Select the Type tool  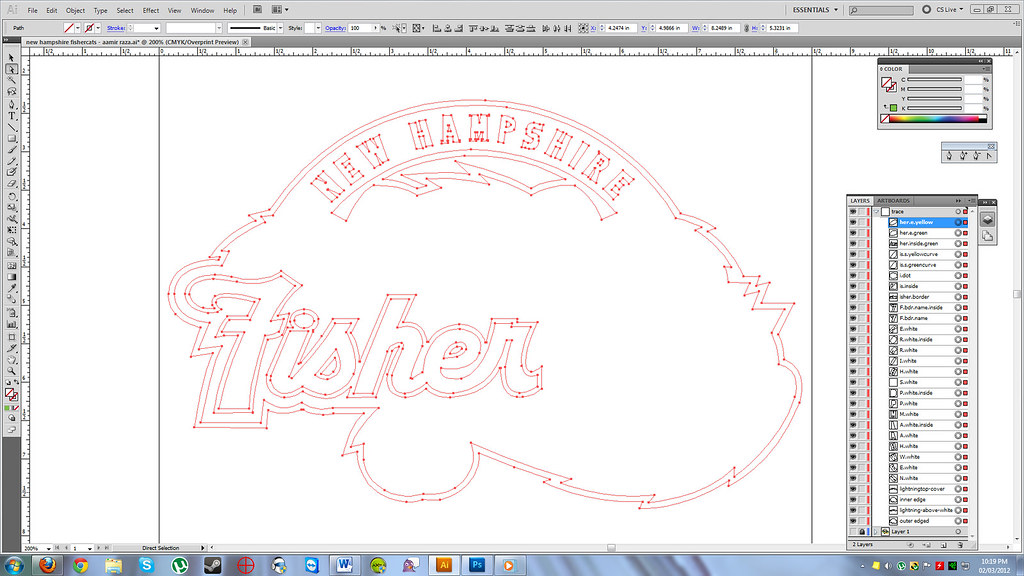click(11, 116)
